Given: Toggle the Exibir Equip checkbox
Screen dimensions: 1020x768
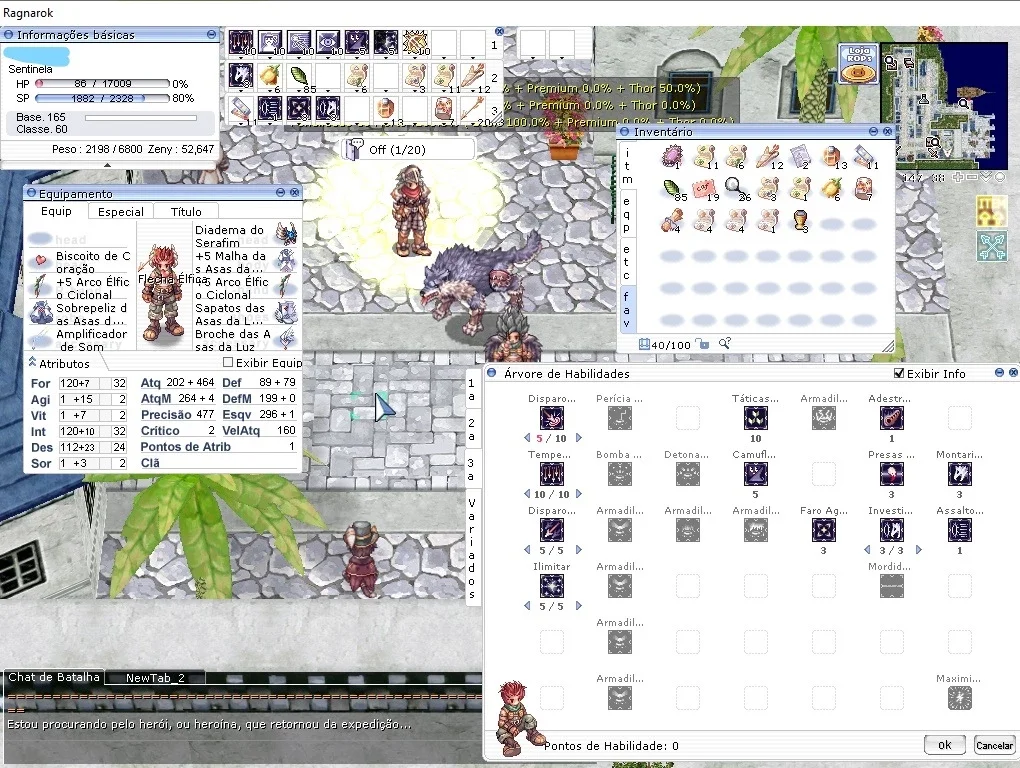Looking at the screenshot, I should [x=228, y=362].
